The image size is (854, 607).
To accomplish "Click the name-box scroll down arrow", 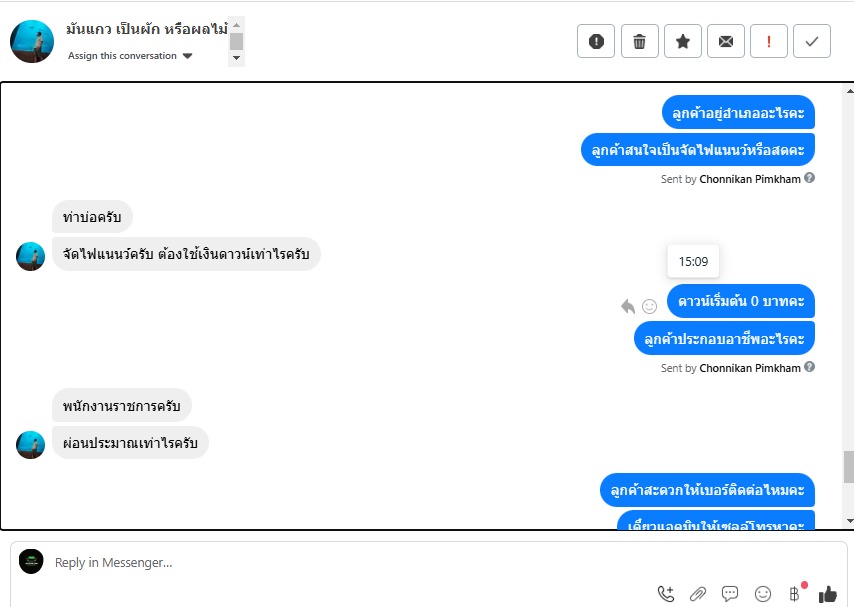I will coord(236,58).
